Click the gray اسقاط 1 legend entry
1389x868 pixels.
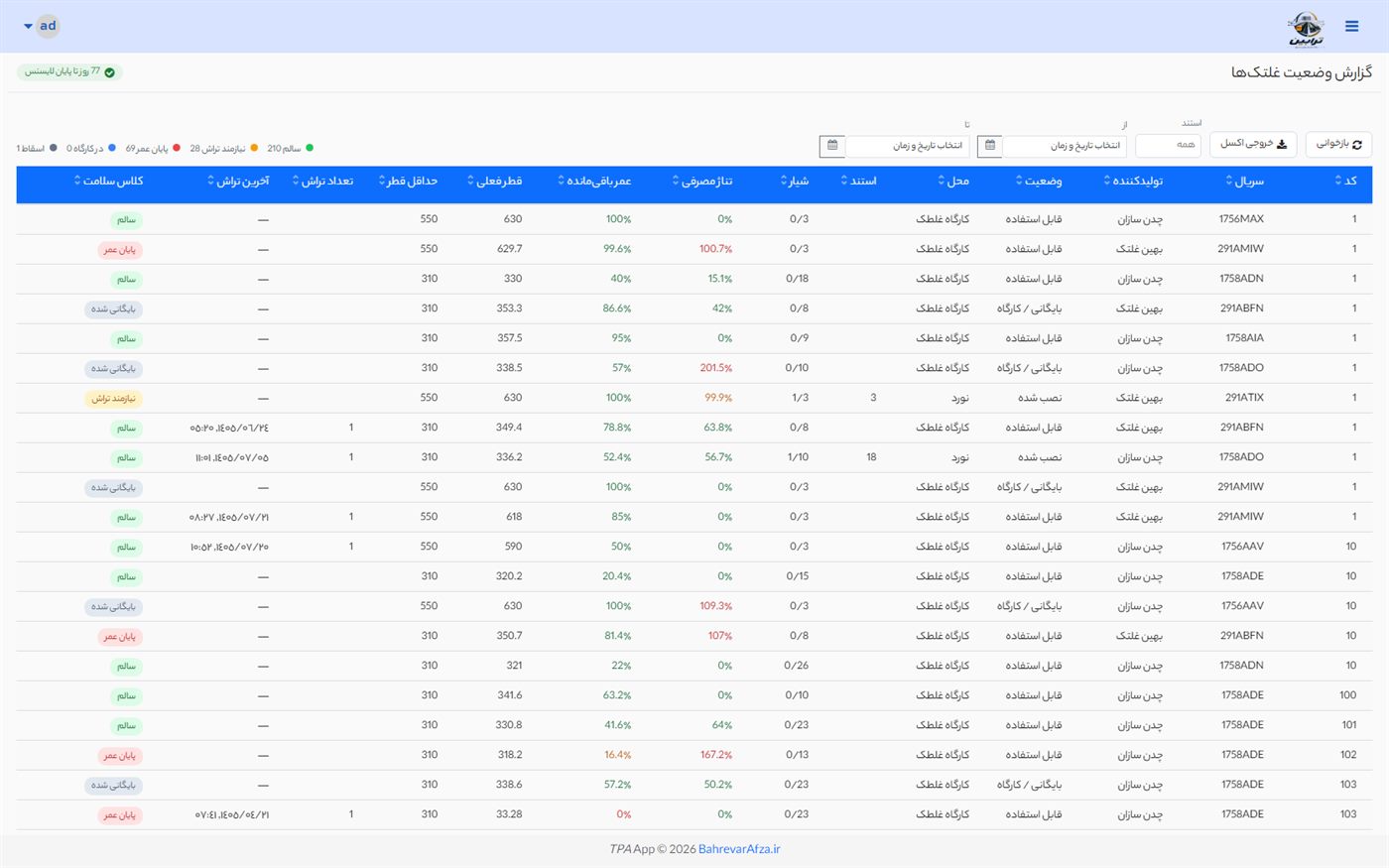pos(37,149)
